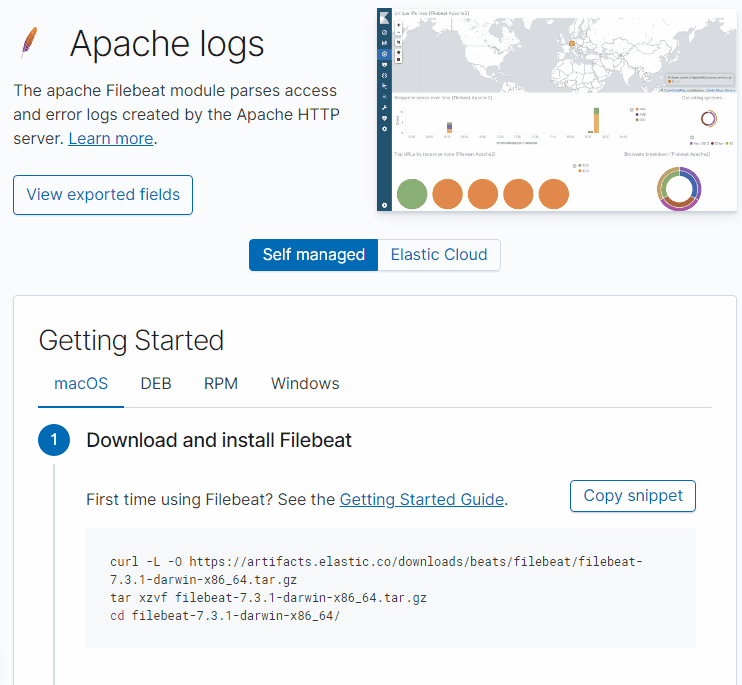
Task: Click View exported fields button
Action: (x=103, y=195)
